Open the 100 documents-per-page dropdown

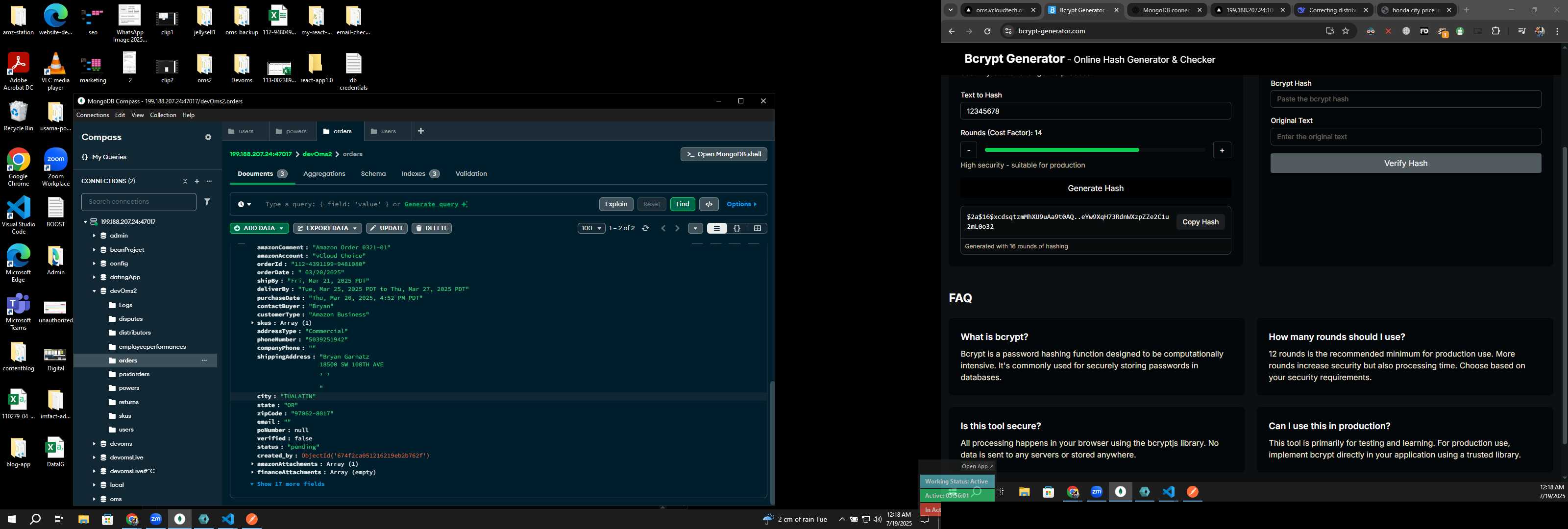point(591,228)
